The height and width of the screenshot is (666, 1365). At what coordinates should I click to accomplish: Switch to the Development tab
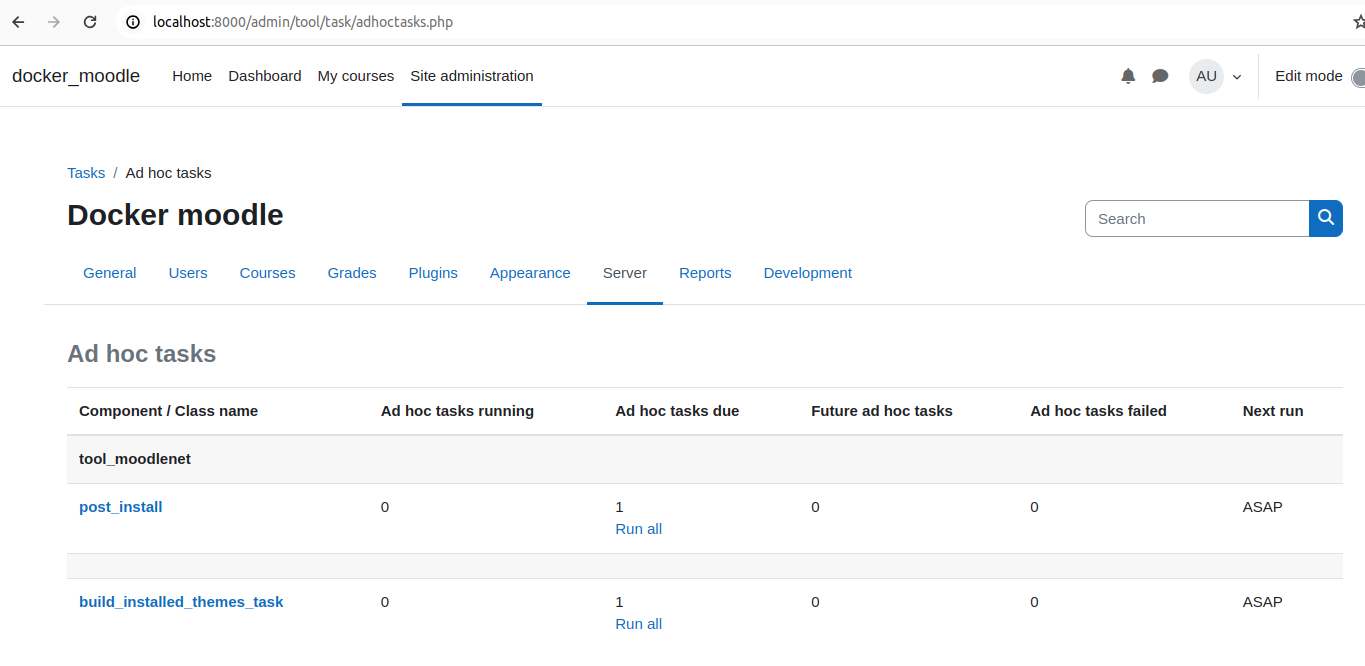click(808, 273)
